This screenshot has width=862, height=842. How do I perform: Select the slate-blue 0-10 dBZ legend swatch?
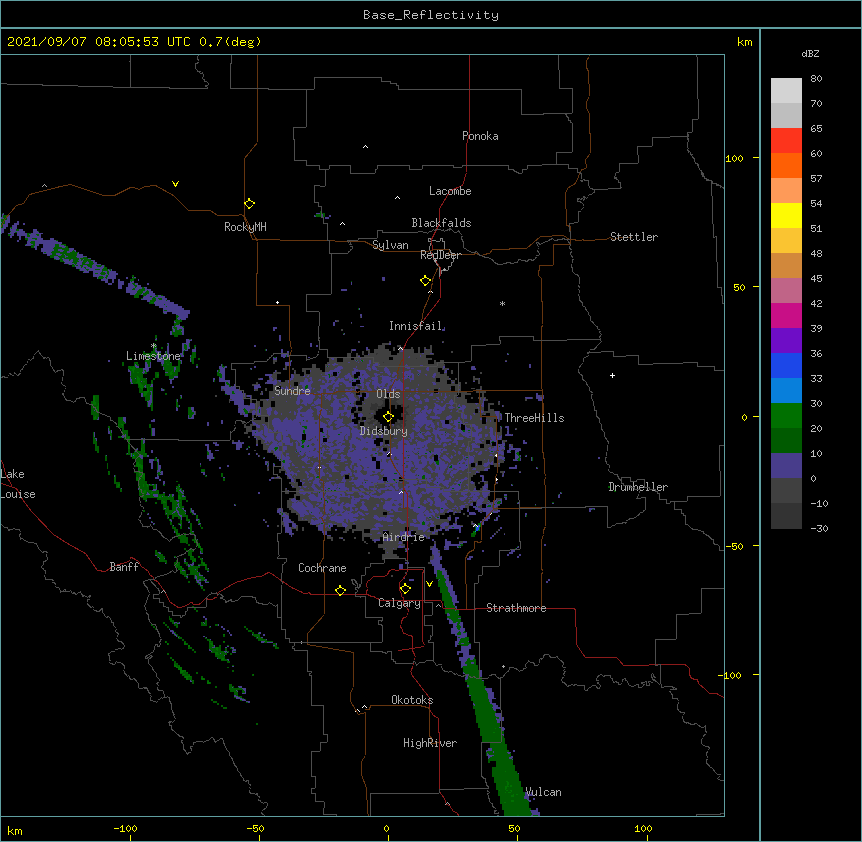786,466
